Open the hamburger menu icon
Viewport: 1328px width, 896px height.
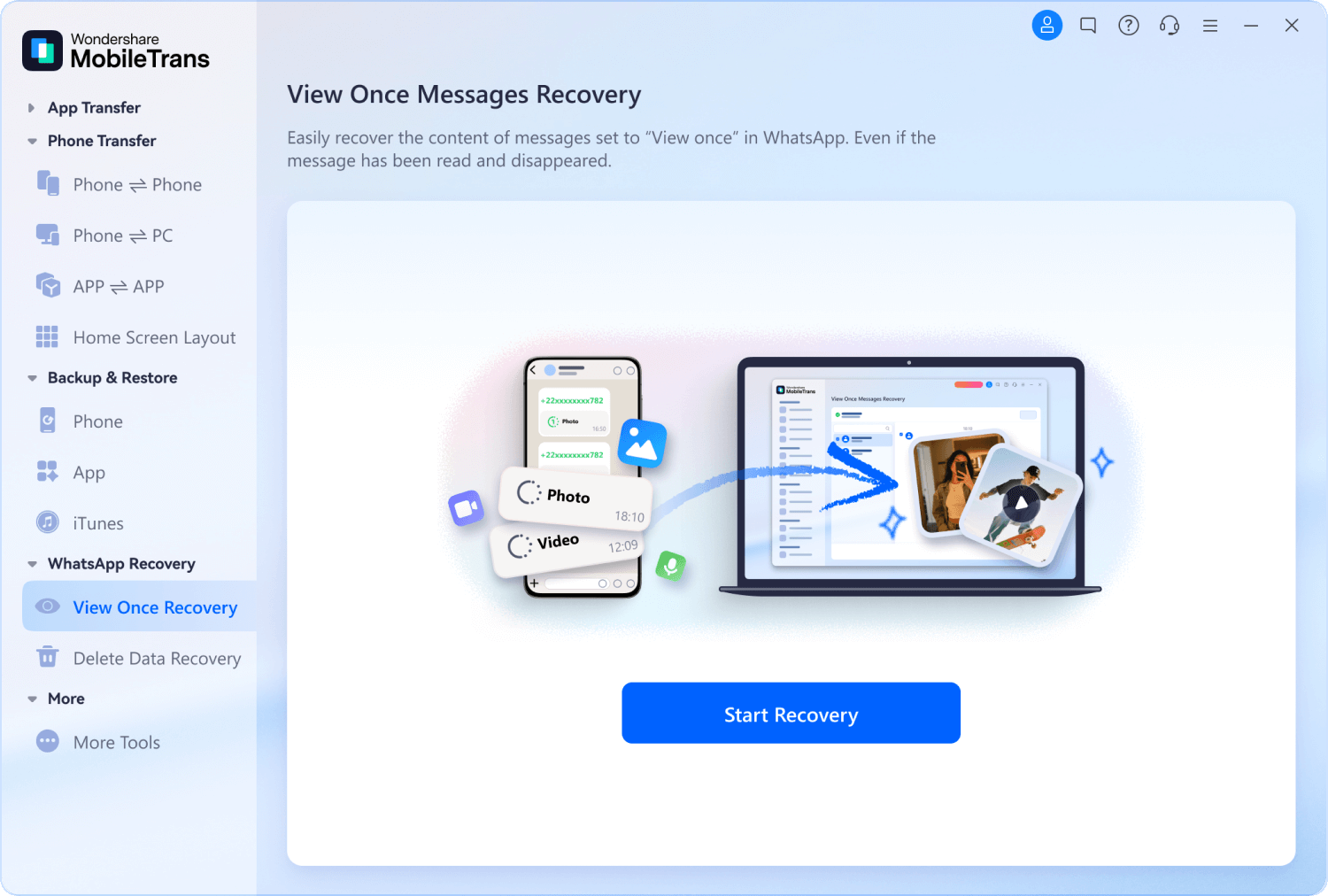pyautogui.click(x=1210, y=27)
